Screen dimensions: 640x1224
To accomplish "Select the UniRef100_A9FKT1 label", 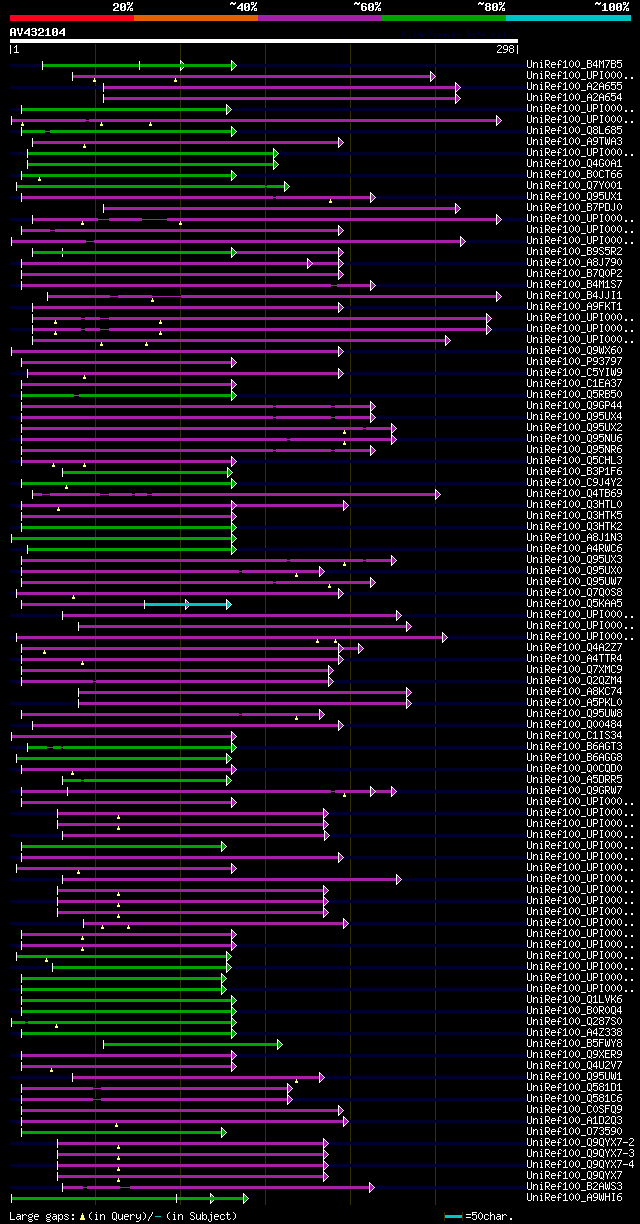I will click(574, 307).
